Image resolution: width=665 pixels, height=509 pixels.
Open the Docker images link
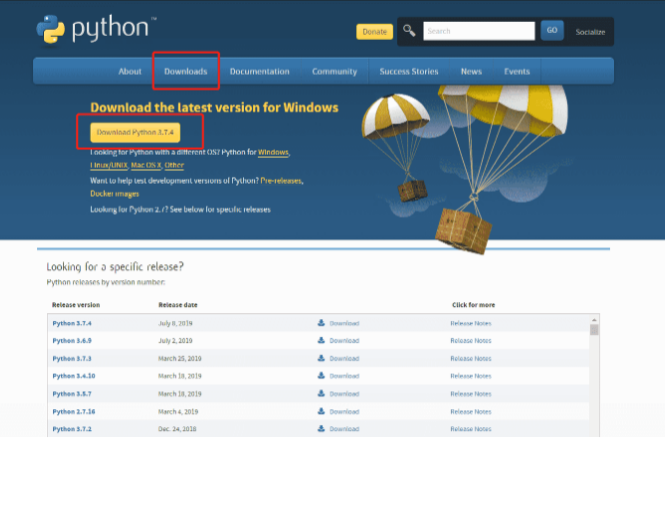[115, 194]
